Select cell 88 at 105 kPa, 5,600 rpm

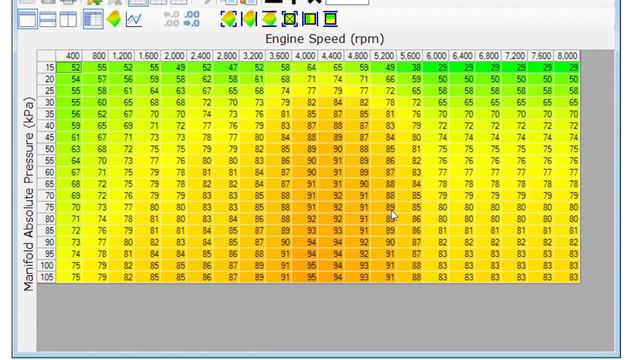click(x=410, y=277)
